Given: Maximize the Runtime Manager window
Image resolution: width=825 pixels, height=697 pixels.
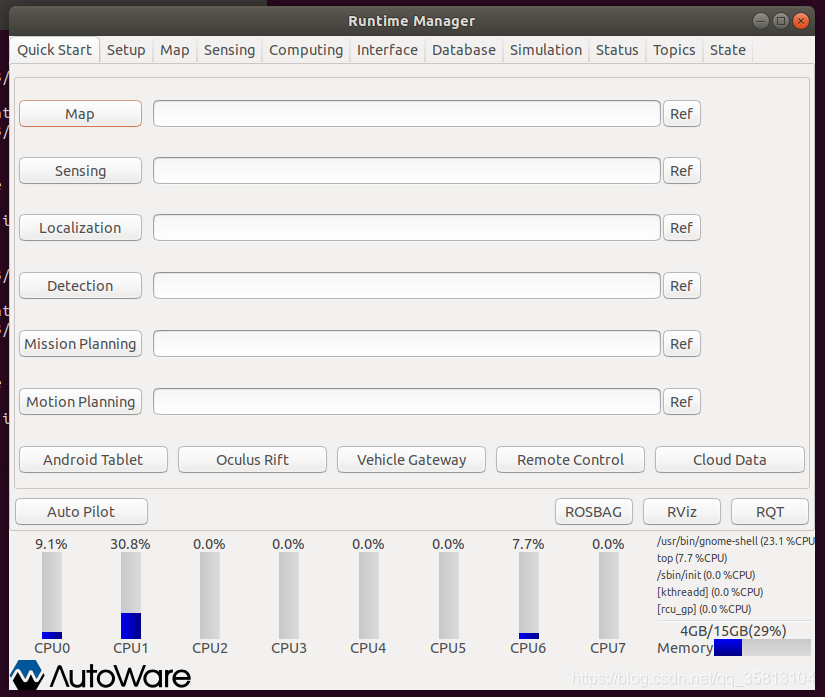Looking at the screenshot, I should pyautogui.click(x=781, y=21).
